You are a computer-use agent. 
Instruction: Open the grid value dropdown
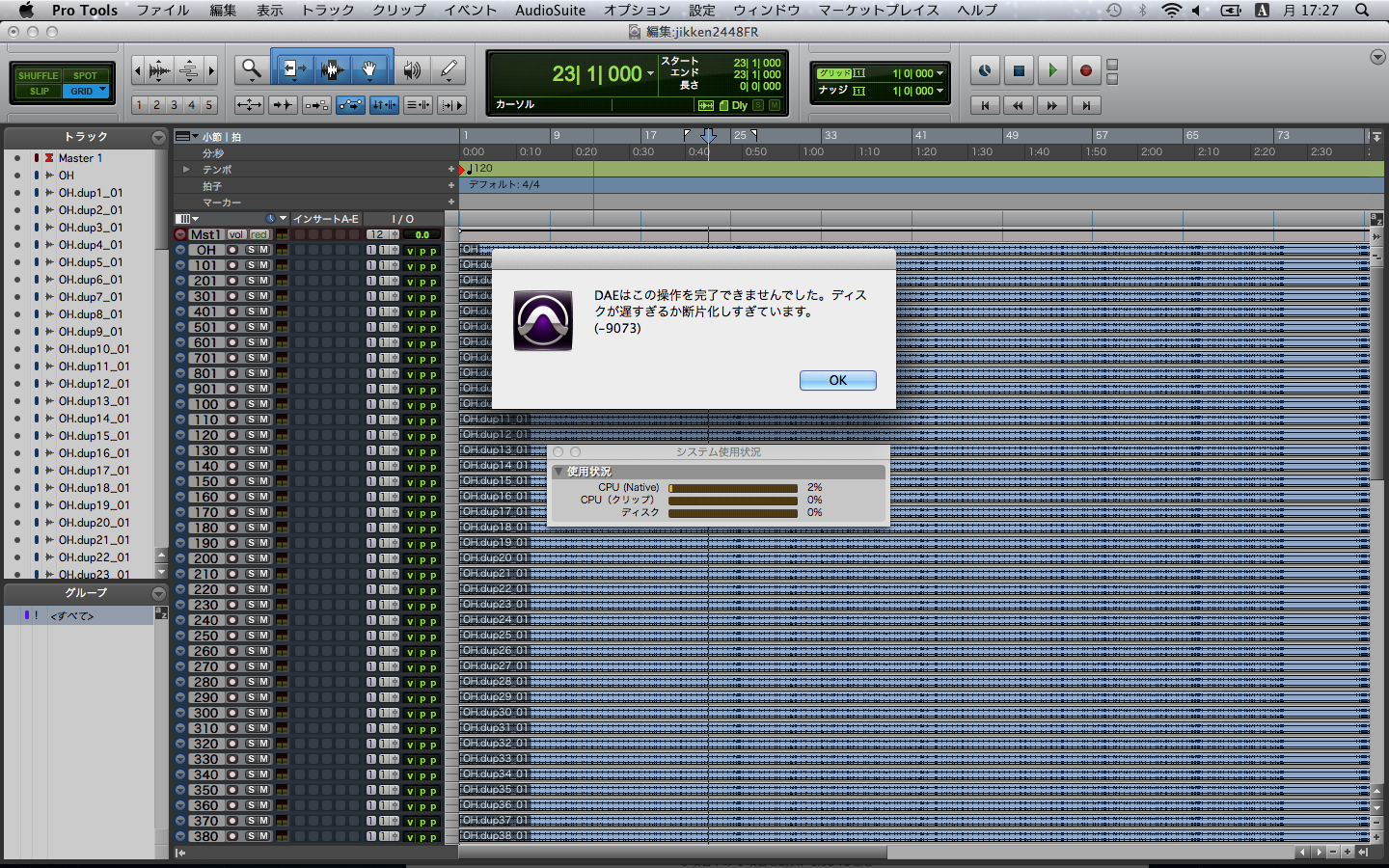(940, 73)
